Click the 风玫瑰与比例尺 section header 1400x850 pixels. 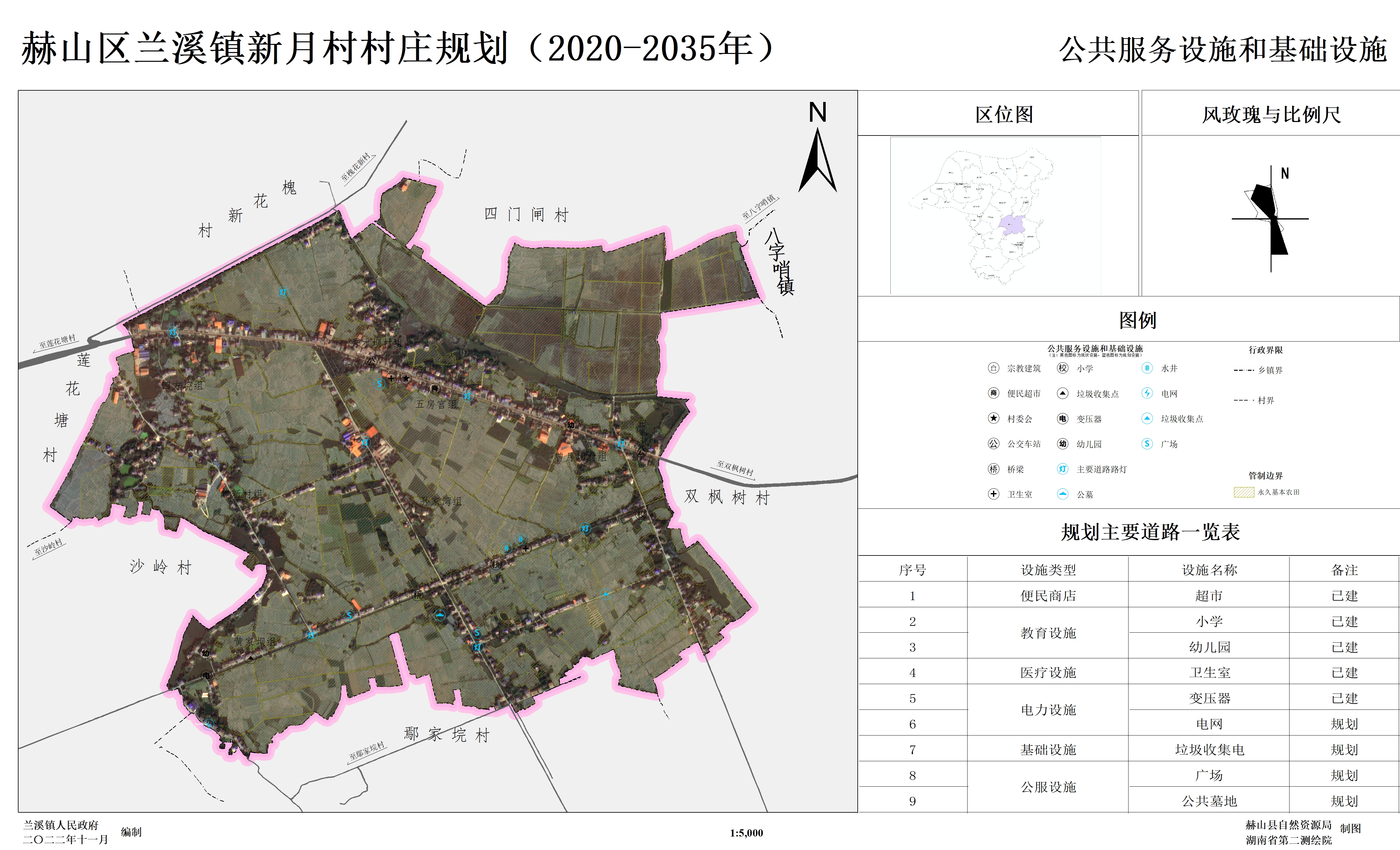(1271, 115)
